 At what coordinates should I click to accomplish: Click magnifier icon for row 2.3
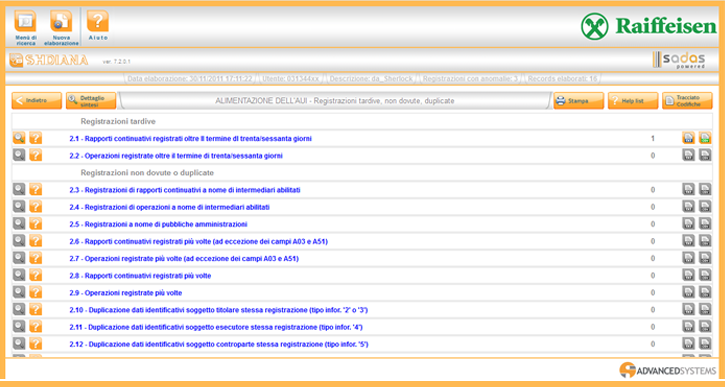tap(18, 189)
